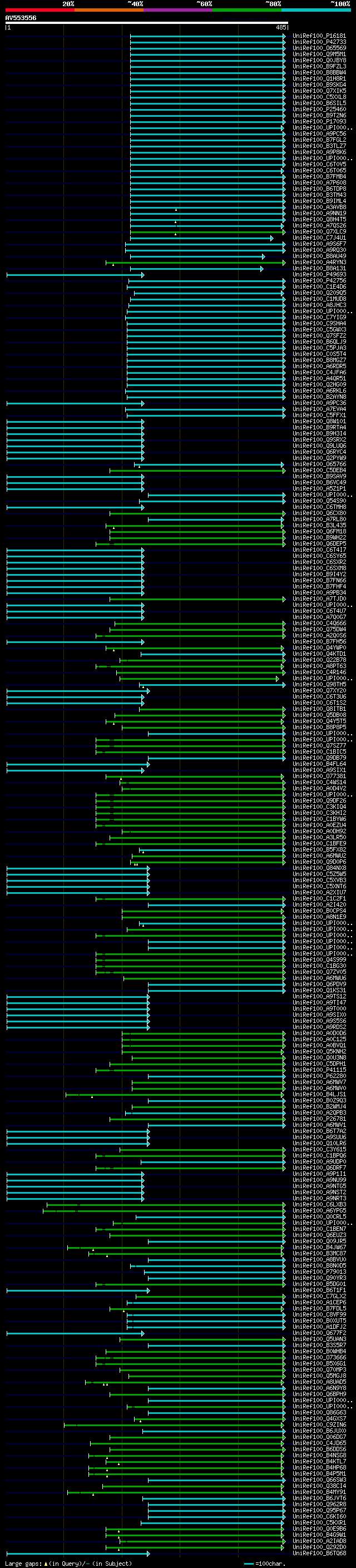The image size is (356, 1568).
Task: Click cyan alignment bar of UniRef100_P49693
Action: pos(76,275)
